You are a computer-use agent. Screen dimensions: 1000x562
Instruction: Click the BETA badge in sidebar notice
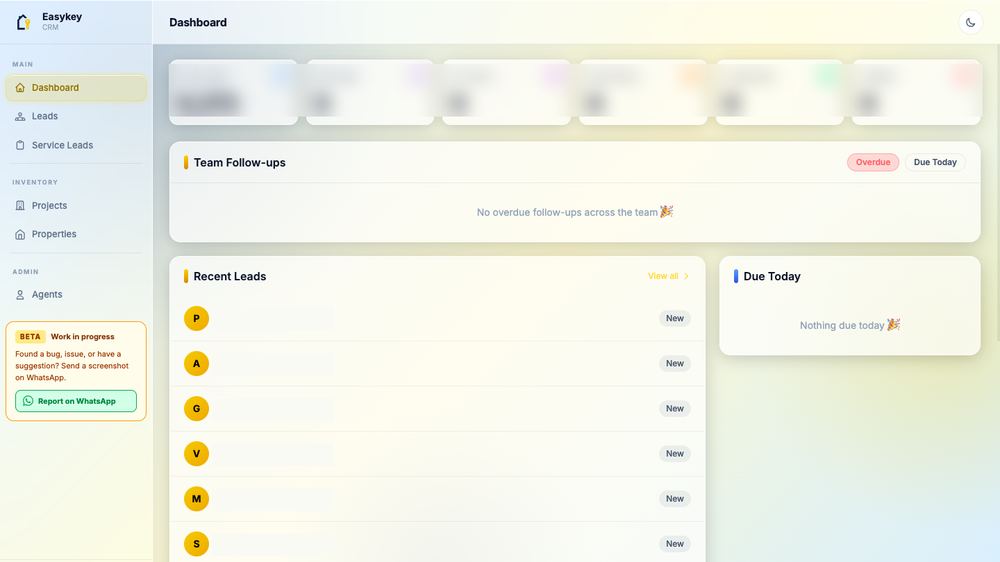(x=30, y=336)
